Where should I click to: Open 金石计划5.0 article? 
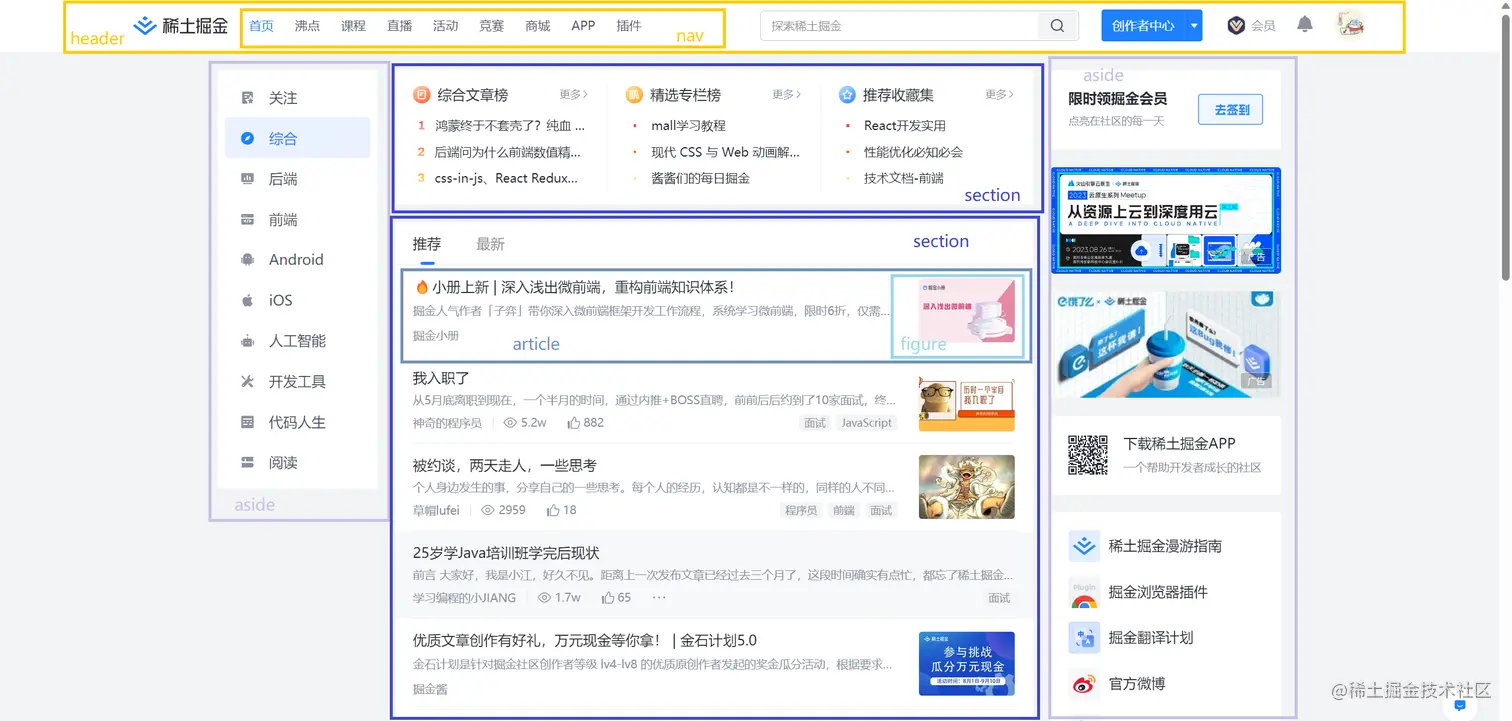click(585, 640)
